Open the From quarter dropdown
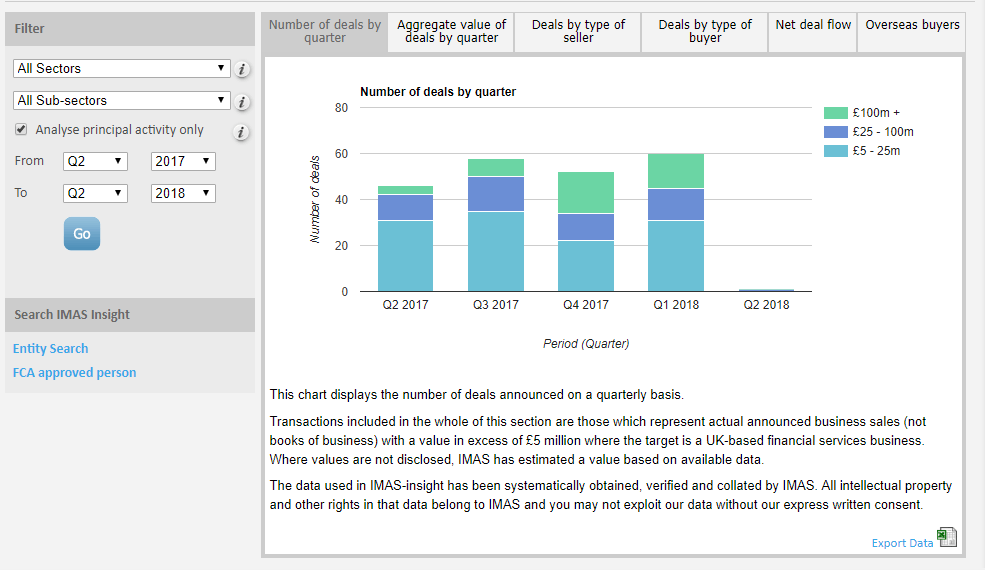The width and height of the screenshot is (986, 570). point(95,161)
